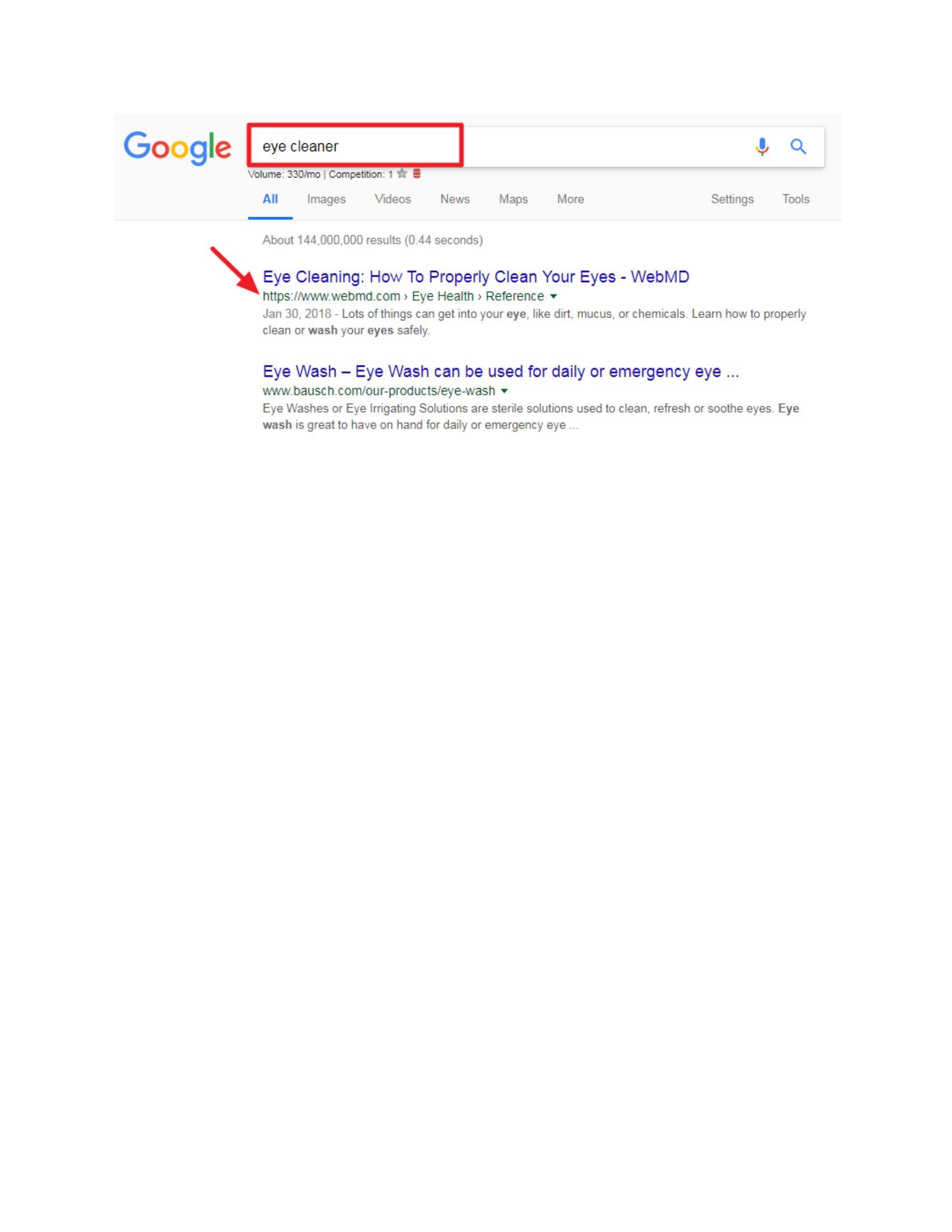Viewport: 952px width, 1232px height.
Task: Expand the More search categories menu
Action: pyautogui.click(x=571, y=199)
